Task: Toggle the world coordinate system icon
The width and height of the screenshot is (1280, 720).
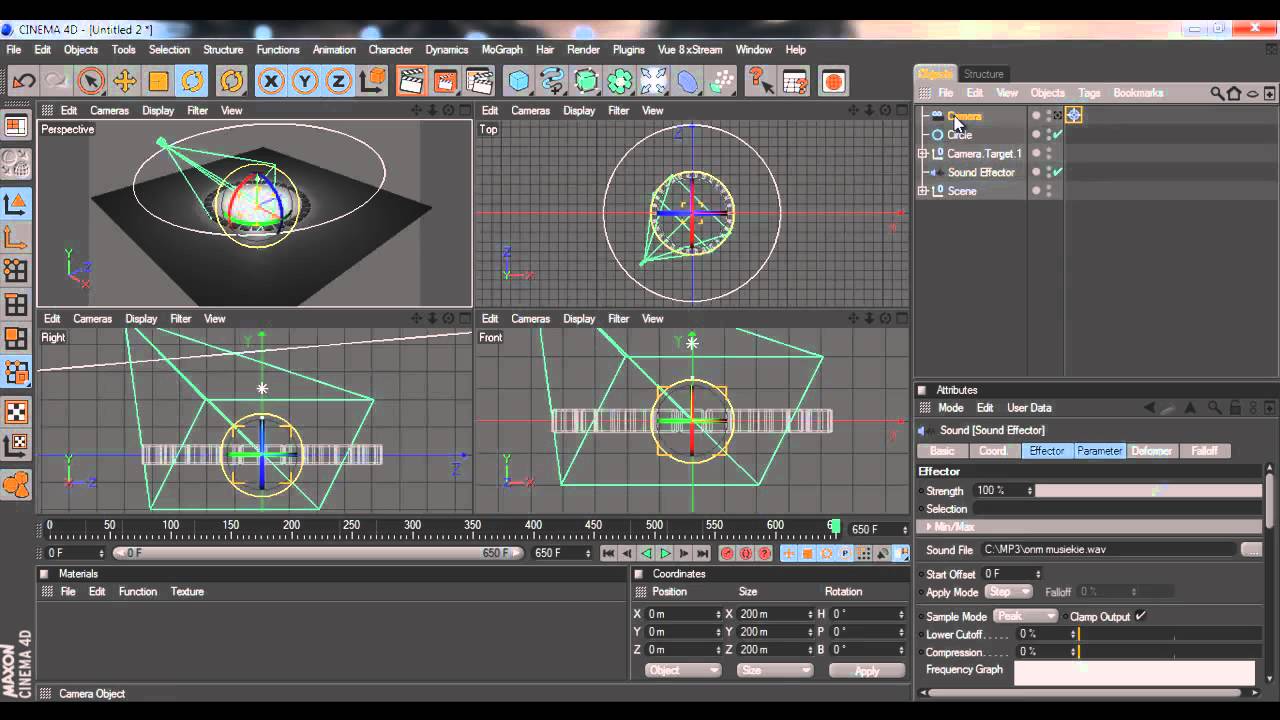Action: 372,81
